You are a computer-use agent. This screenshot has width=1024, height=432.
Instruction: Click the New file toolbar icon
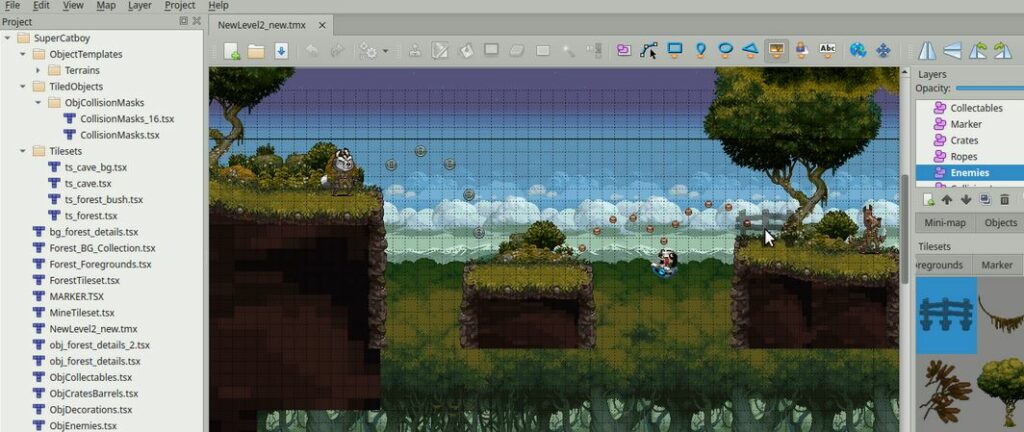pos(232,51)
